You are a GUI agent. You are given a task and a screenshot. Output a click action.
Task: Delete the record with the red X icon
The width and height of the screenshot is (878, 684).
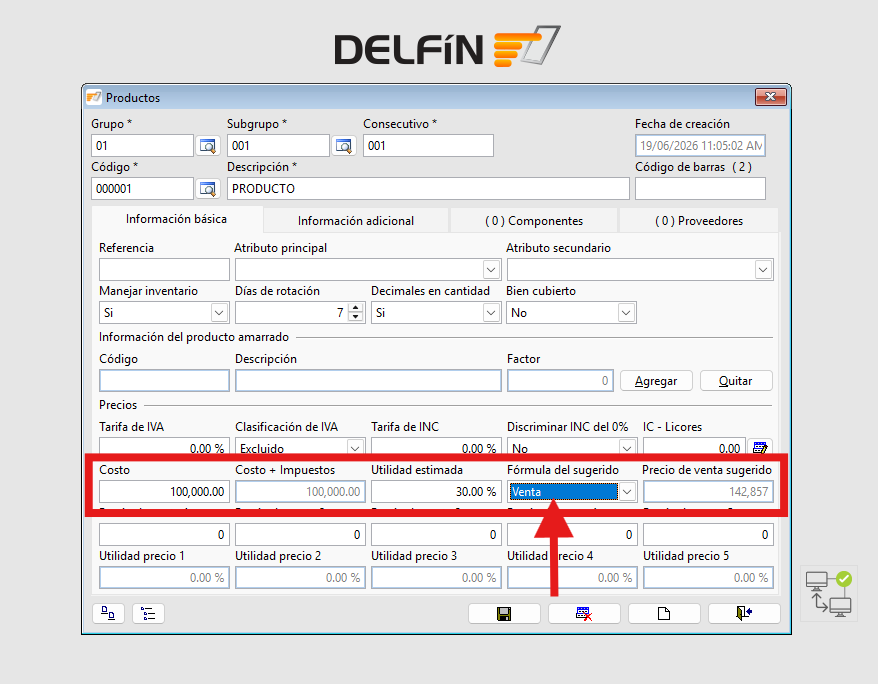pyautogui.click(x=584, y=613)
